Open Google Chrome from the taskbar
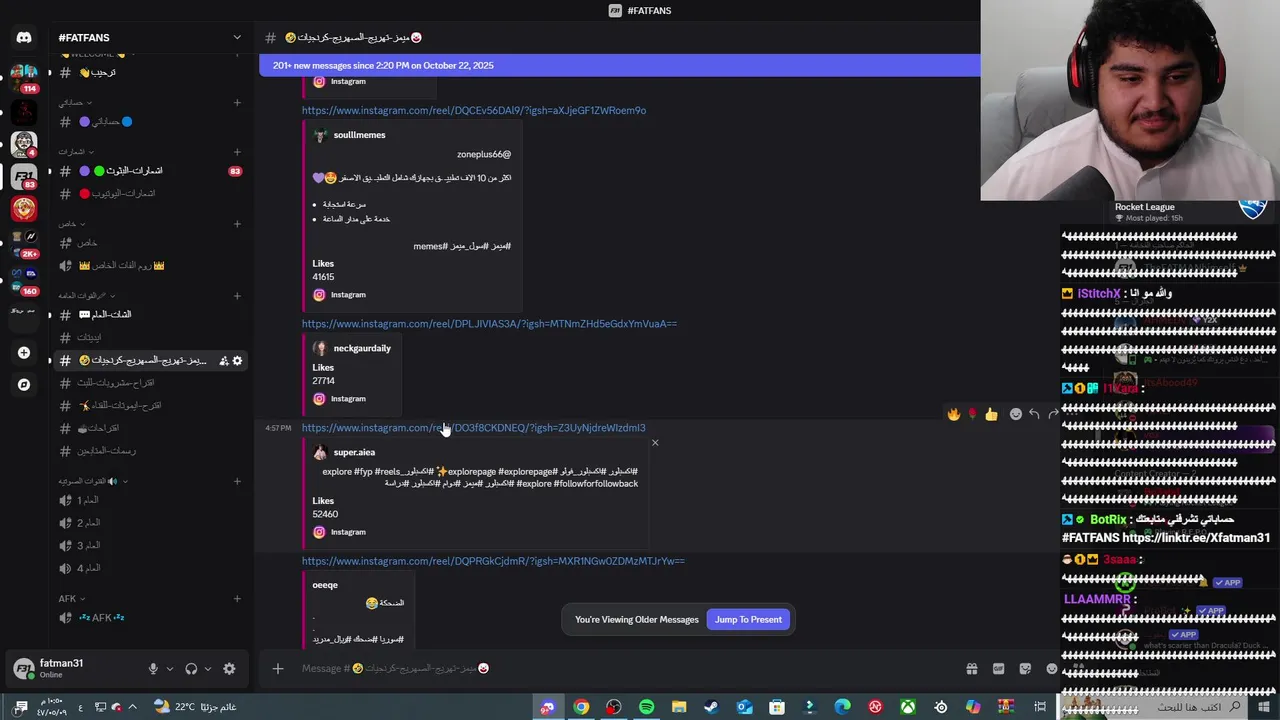This screenshot has width=1280, height=720. pyautogui.click(x=581, y=707)
